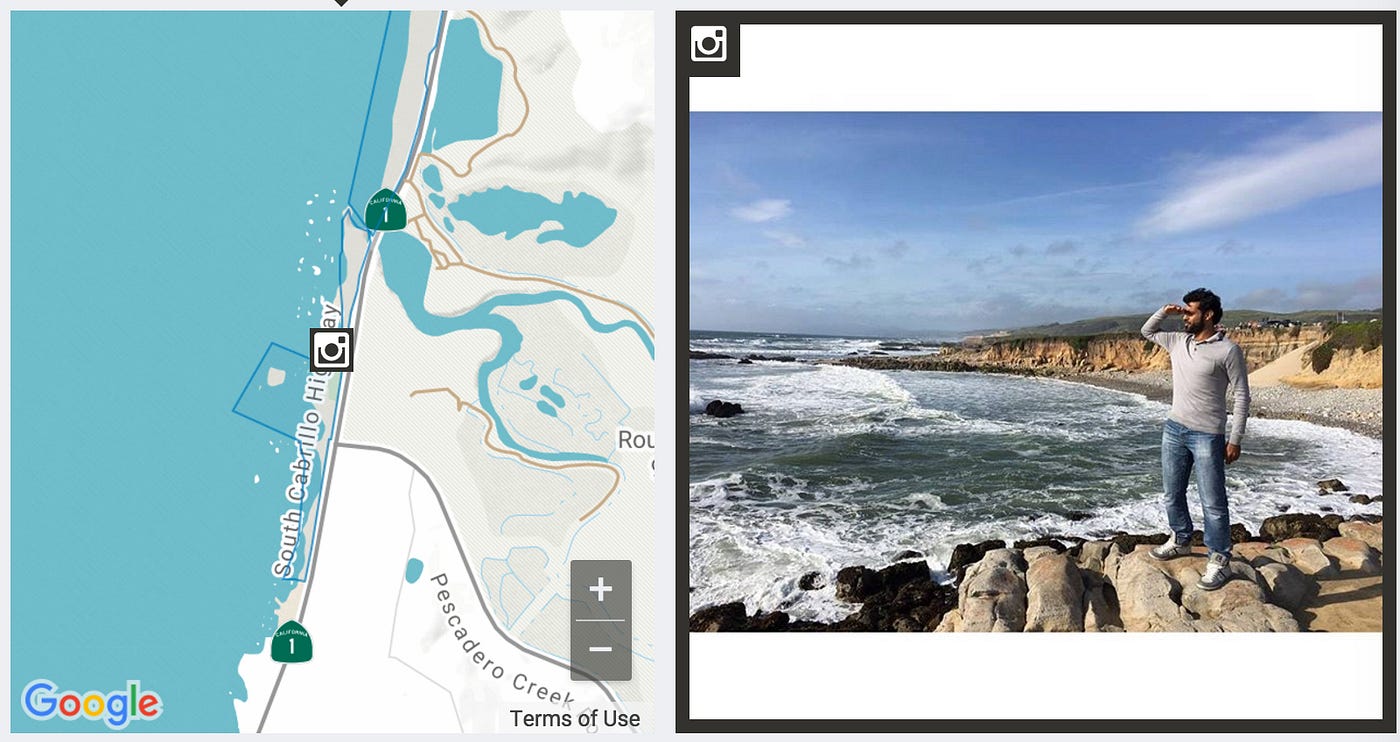Click the large lagoon near highway shield
This screenshot has height=742, width=1400.
click(x=530, y=213)
